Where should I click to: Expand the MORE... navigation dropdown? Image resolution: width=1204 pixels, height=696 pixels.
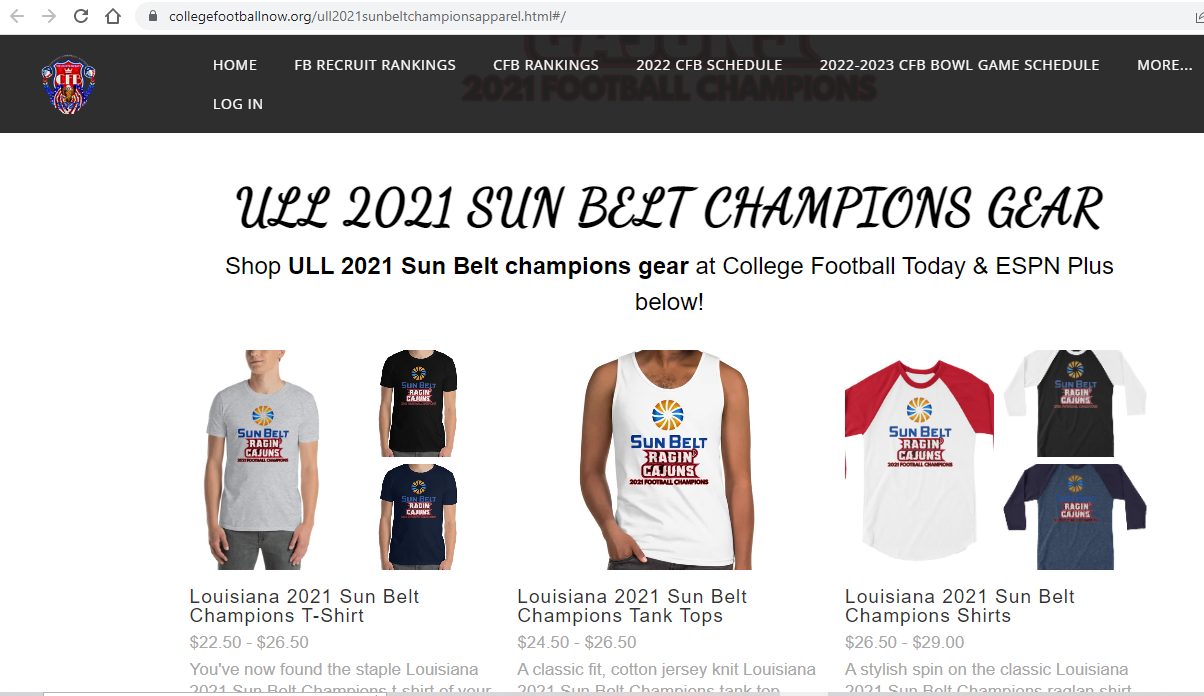[x=1164, y=65]
